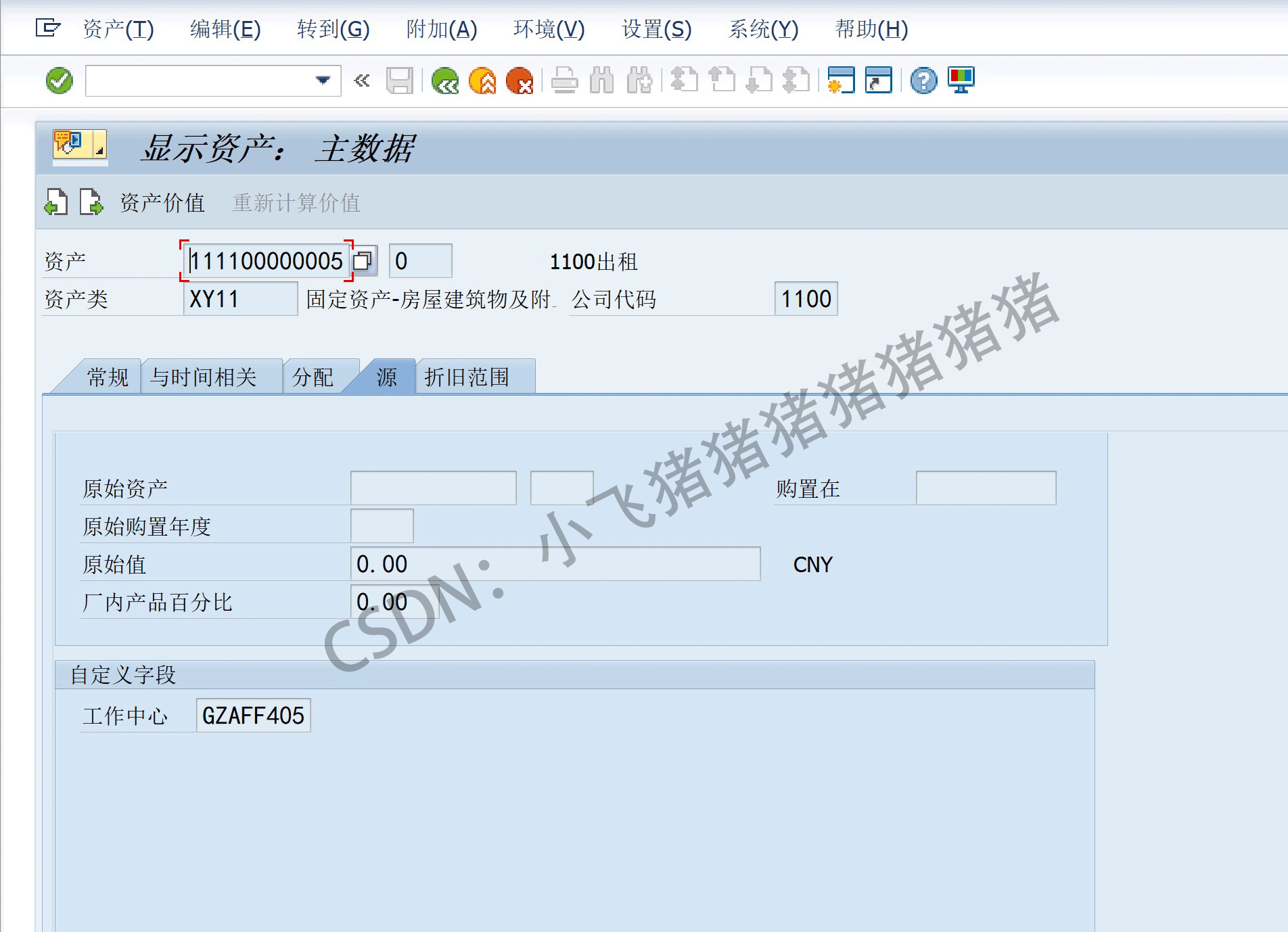Go to Last Page icon
Viewport: 1288px width, 932px height.
(x=796, y=80)
